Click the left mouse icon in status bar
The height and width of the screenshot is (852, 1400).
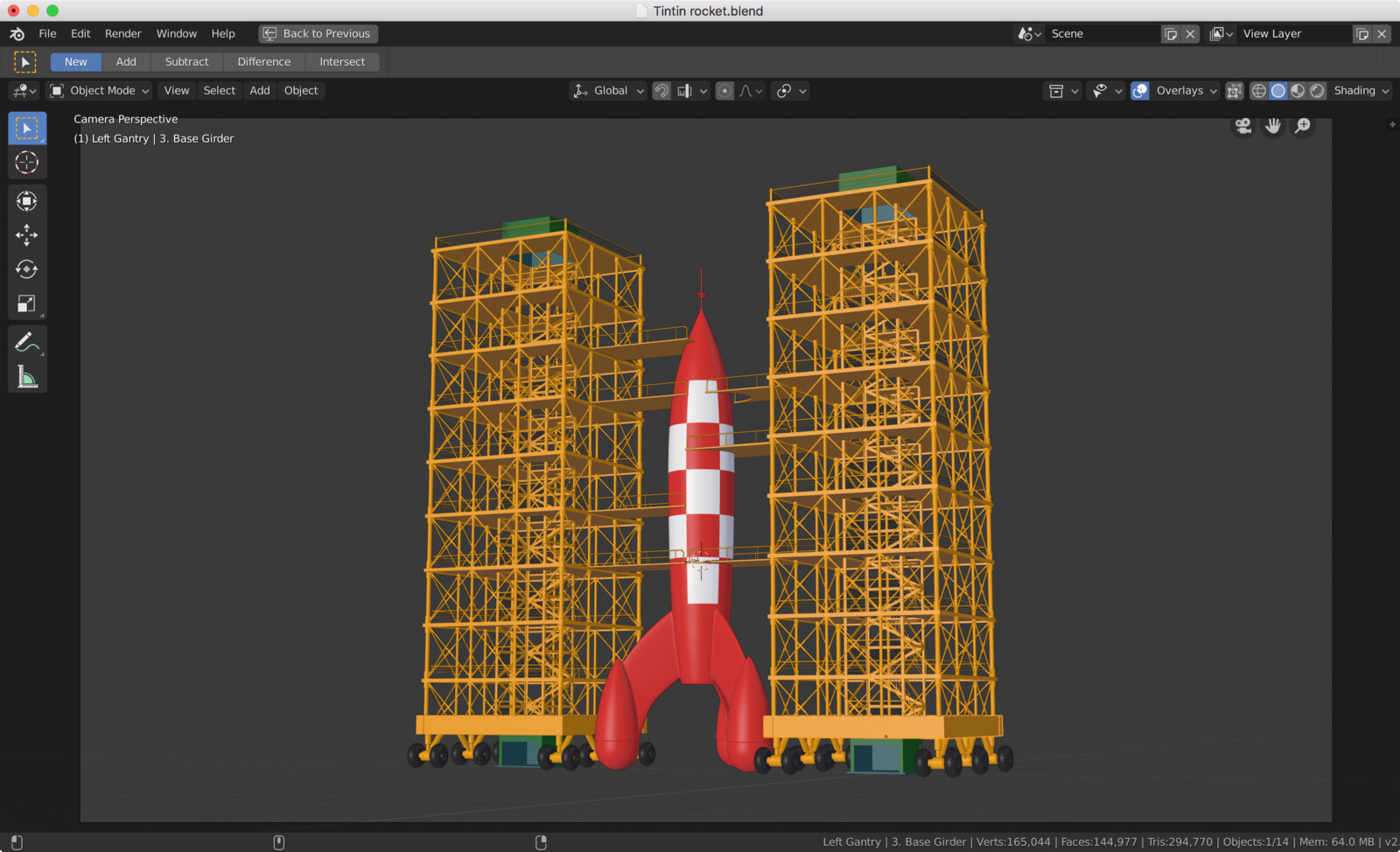pos(17,842)
